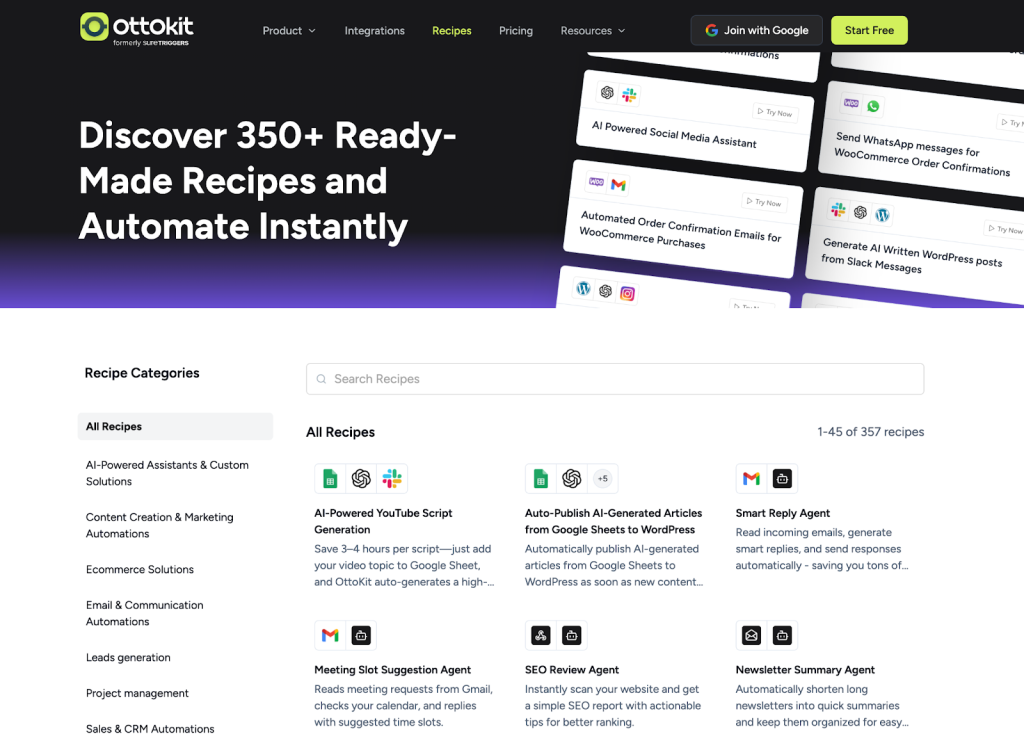Click Google Sheets icon on YouTube Script recipe
This screenshot has width=1024, height=748.
tap(330, 479)
